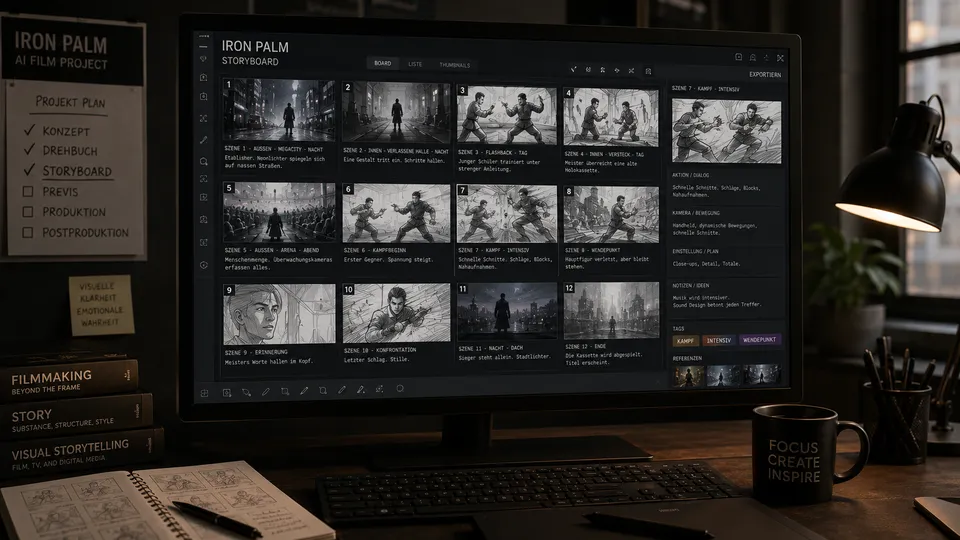
Task: Click the add-frame icon in bottom toolbar
Action: (x=227, y=393)
